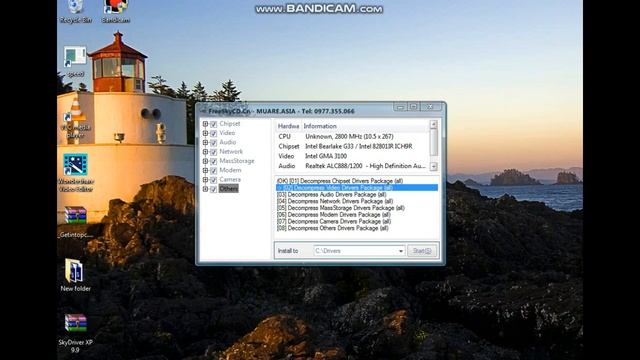Click the 'Information' column header
The image size is (640, 360).
pos(365,126)
